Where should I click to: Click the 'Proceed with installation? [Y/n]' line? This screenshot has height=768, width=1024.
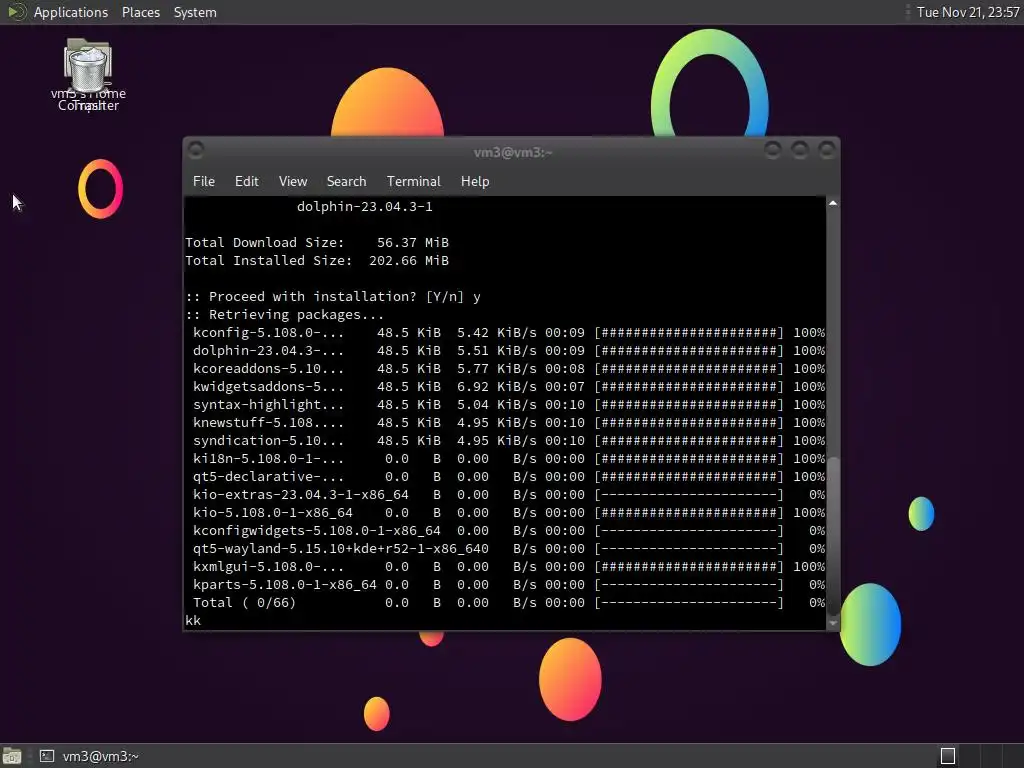click(333, 296)
